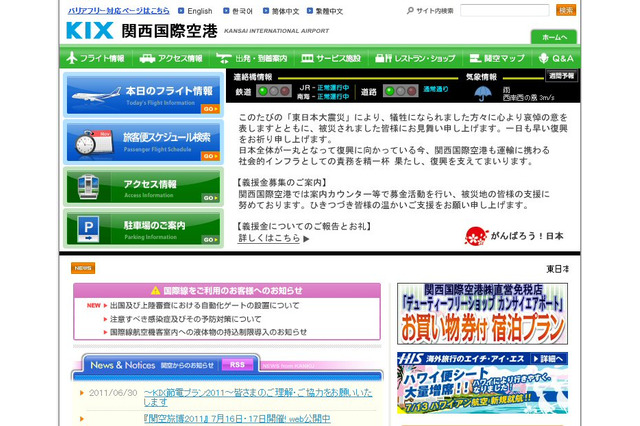Open the 駐車場のご案内 parking banner
This screenshot has width=640, height=426.
click(143, 229)
